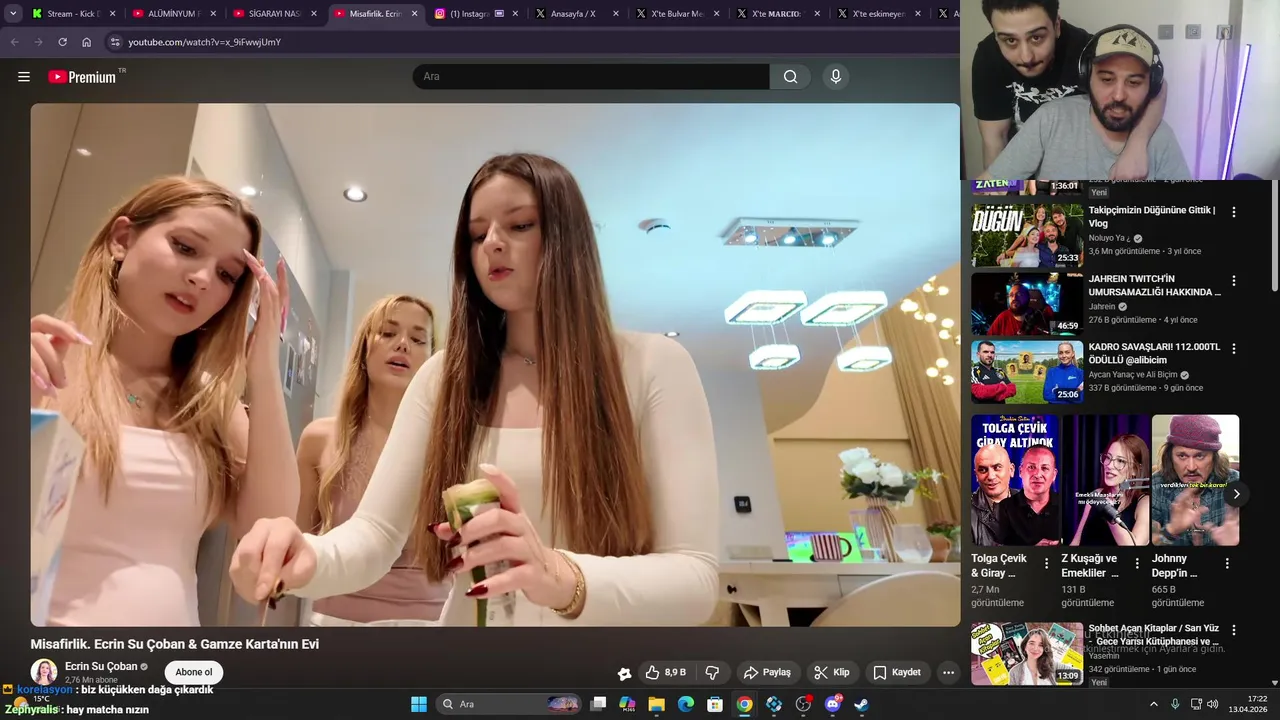This screenshot has width=1280, height=720.
Task: Open Windows Start menu
Action: coord(419,704)
